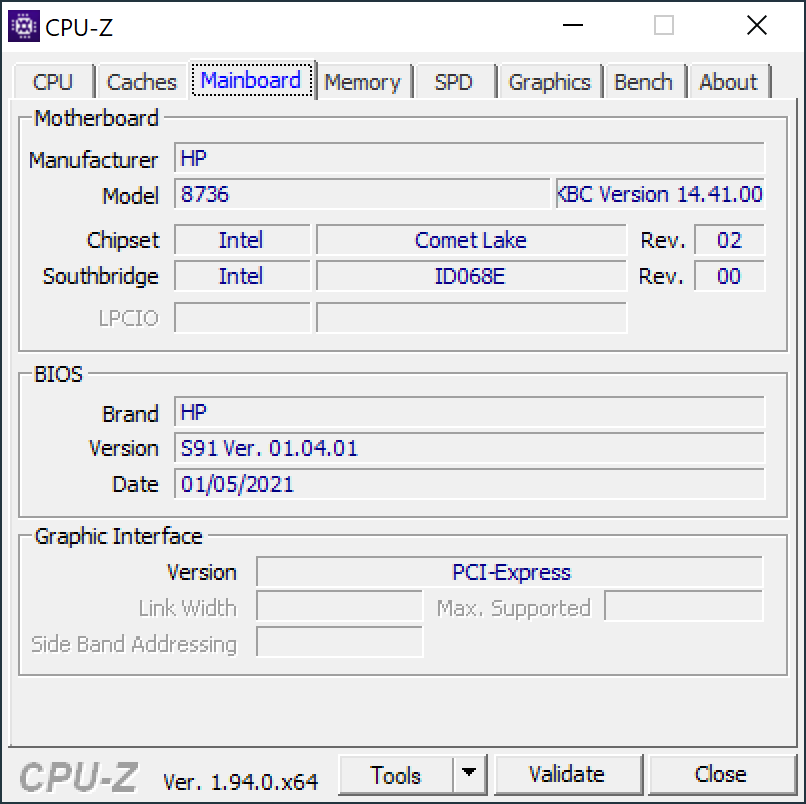Close window using title bar X
Image resolution: width=806 pixels, height=804 pixels.
[x=756, y=26]
